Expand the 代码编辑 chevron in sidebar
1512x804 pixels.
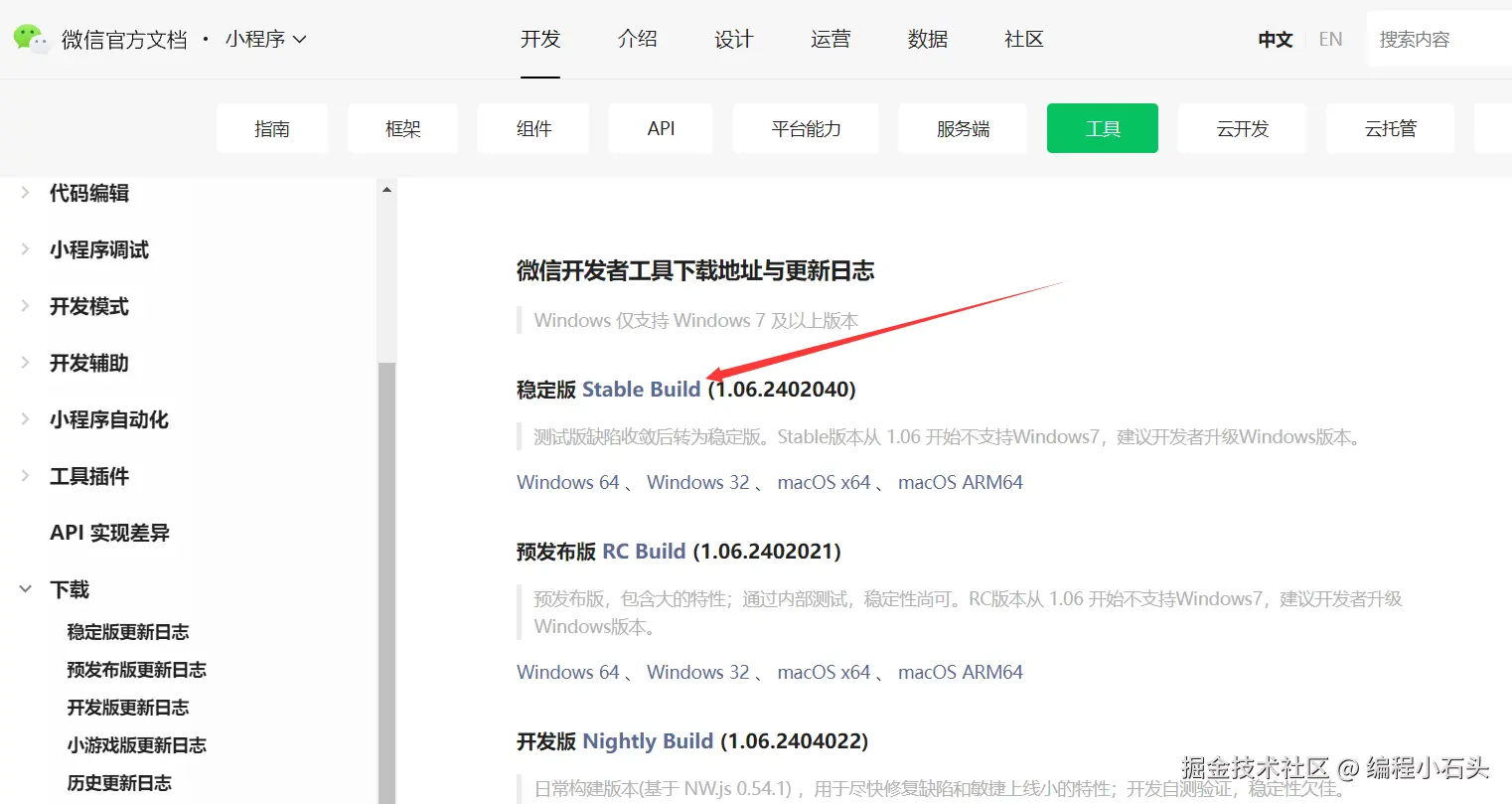[x=25, y=193]
